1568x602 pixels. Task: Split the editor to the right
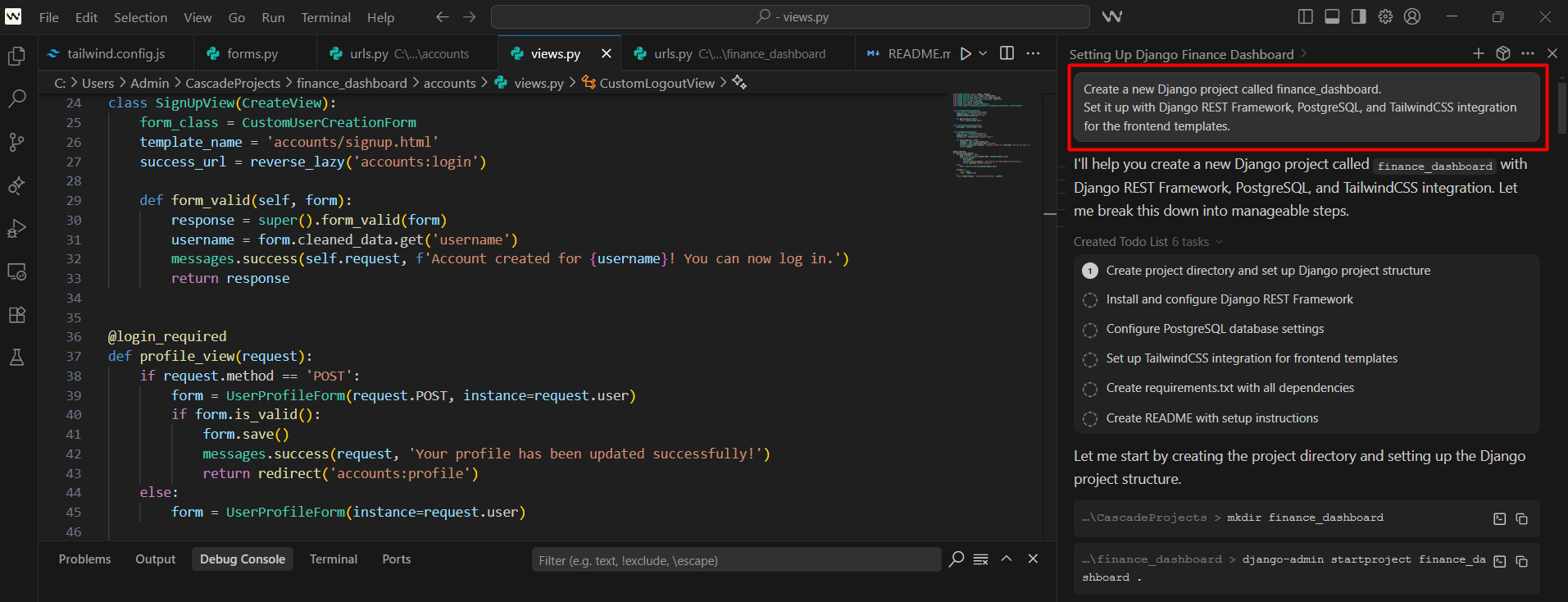click(1007, 53)
